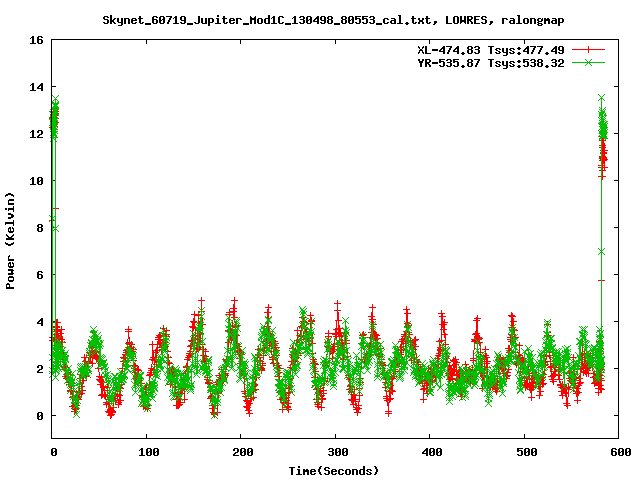640x480 pixels.
Task: Click the x-axis tick label 200
Action: [243, 452]
